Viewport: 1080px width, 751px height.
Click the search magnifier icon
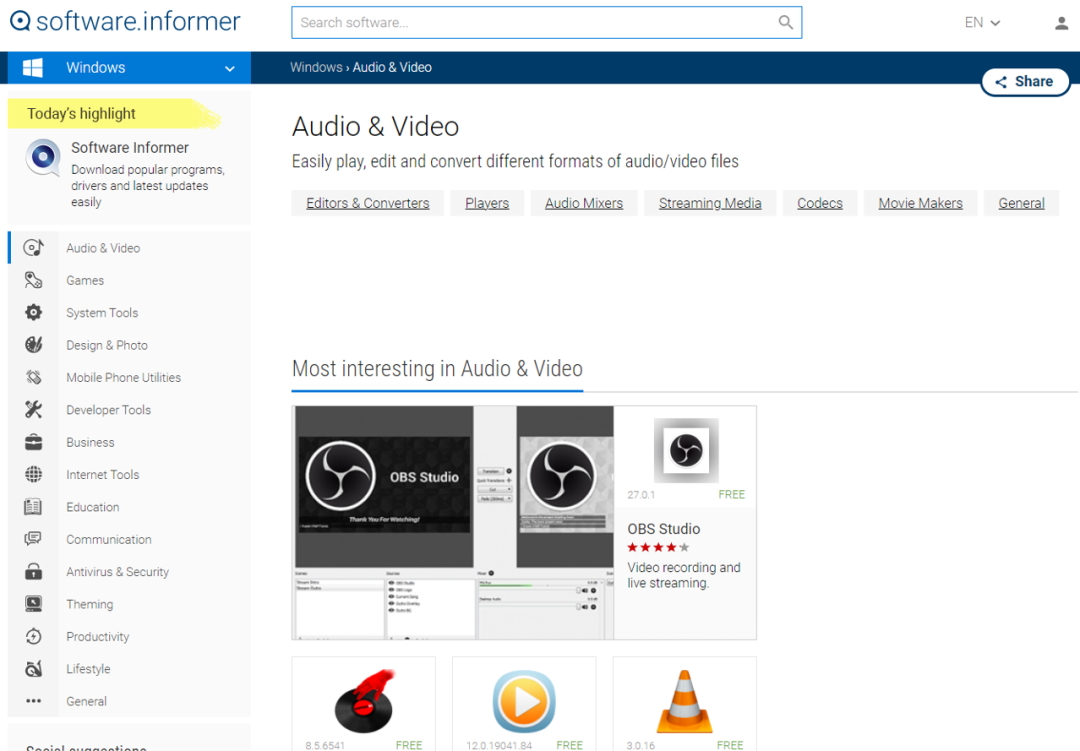point(786,22)
